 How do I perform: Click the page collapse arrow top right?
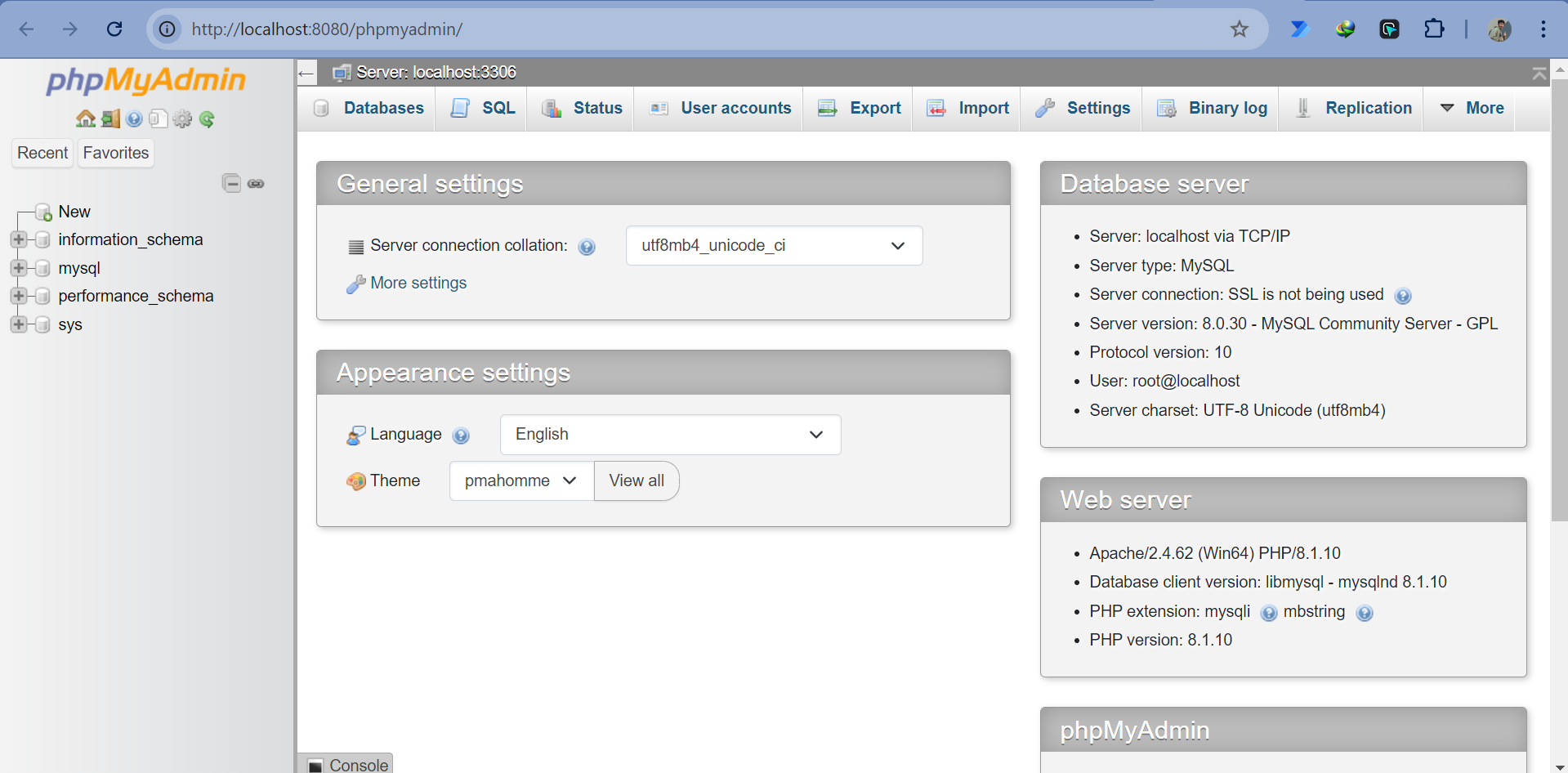click(1539, 74)
